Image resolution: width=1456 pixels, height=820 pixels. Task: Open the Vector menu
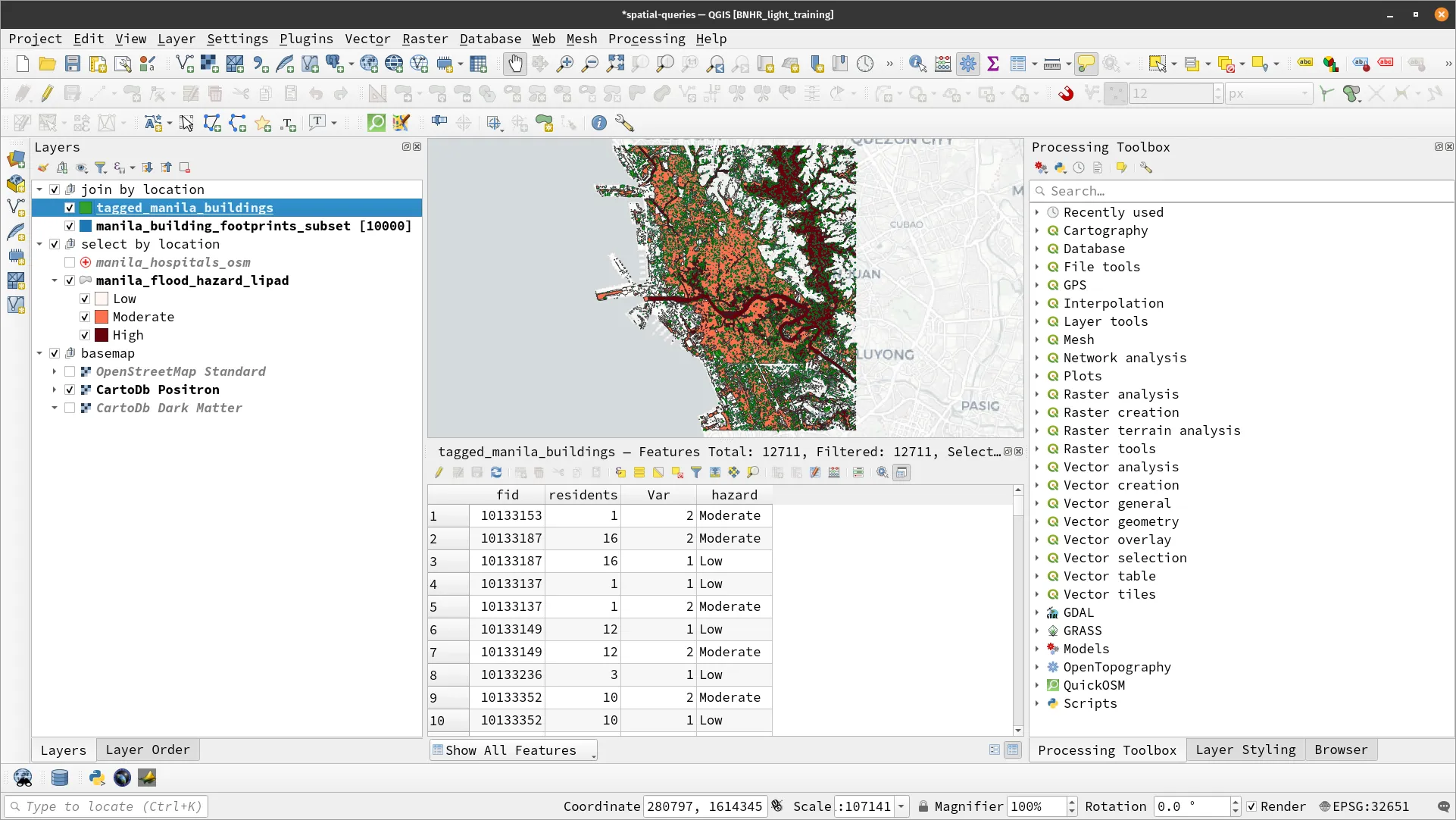click(x=367, y=39)
